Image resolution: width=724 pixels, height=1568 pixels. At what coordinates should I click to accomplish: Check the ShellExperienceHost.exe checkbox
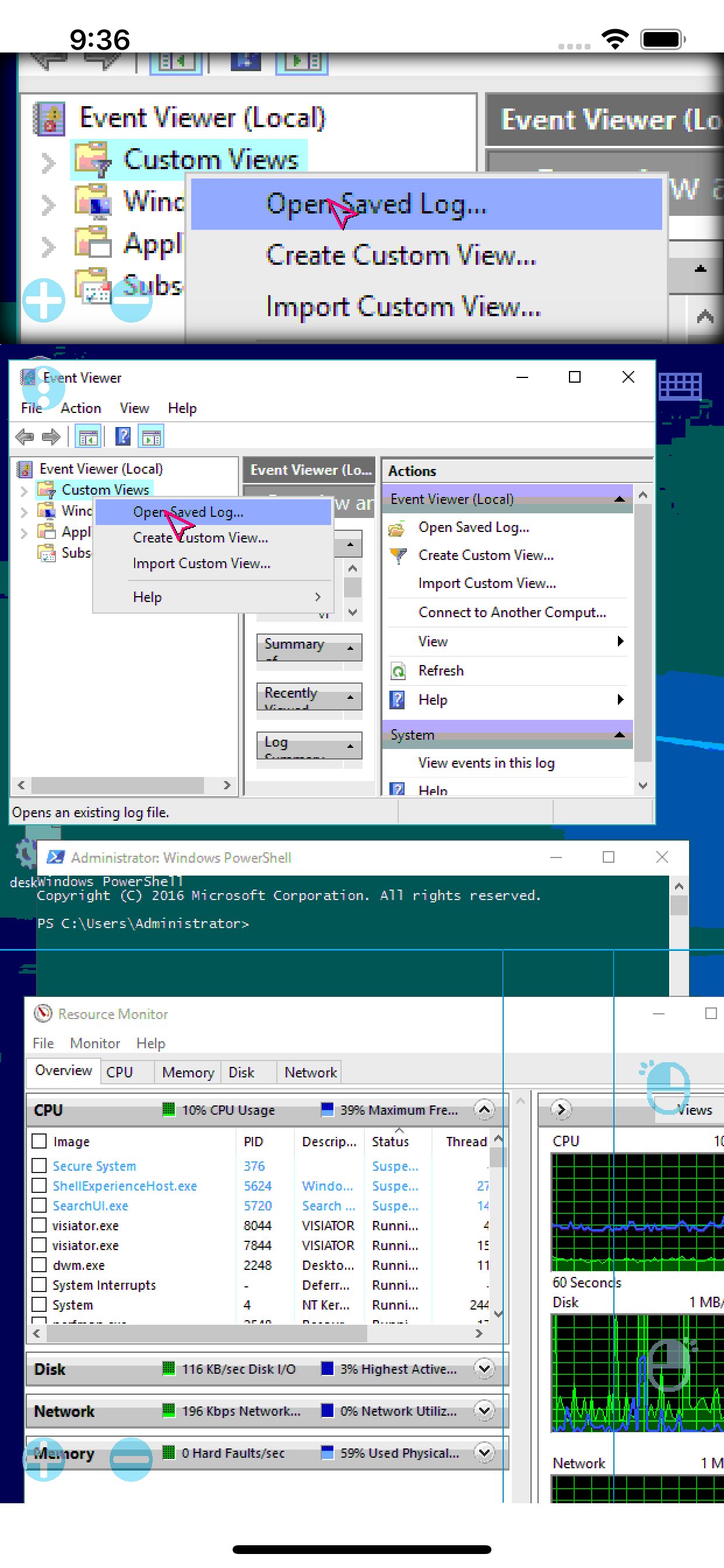pyautogui.click(x=39, y=1186)
